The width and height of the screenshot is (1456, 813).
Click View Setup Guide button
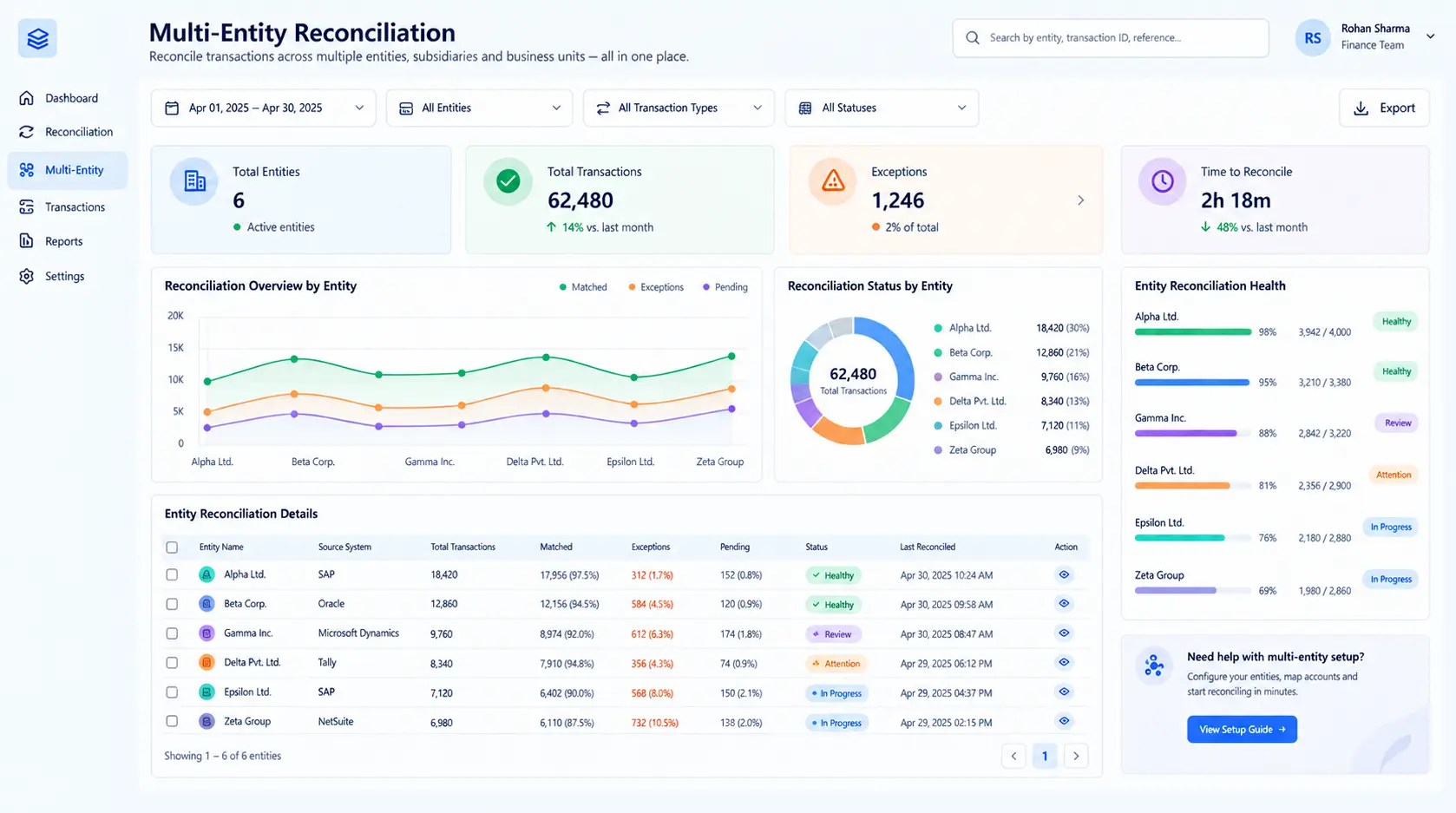(x=1242, y=730)
